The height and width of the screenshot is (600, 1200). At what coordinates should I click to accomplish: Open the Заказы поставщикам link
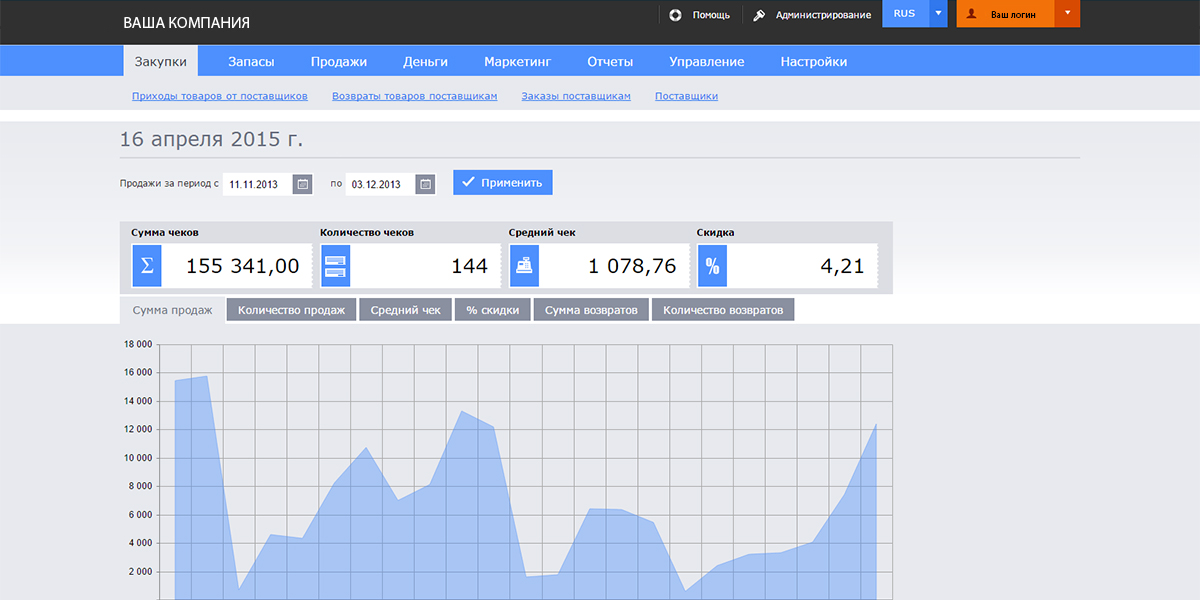coord(576,96)
